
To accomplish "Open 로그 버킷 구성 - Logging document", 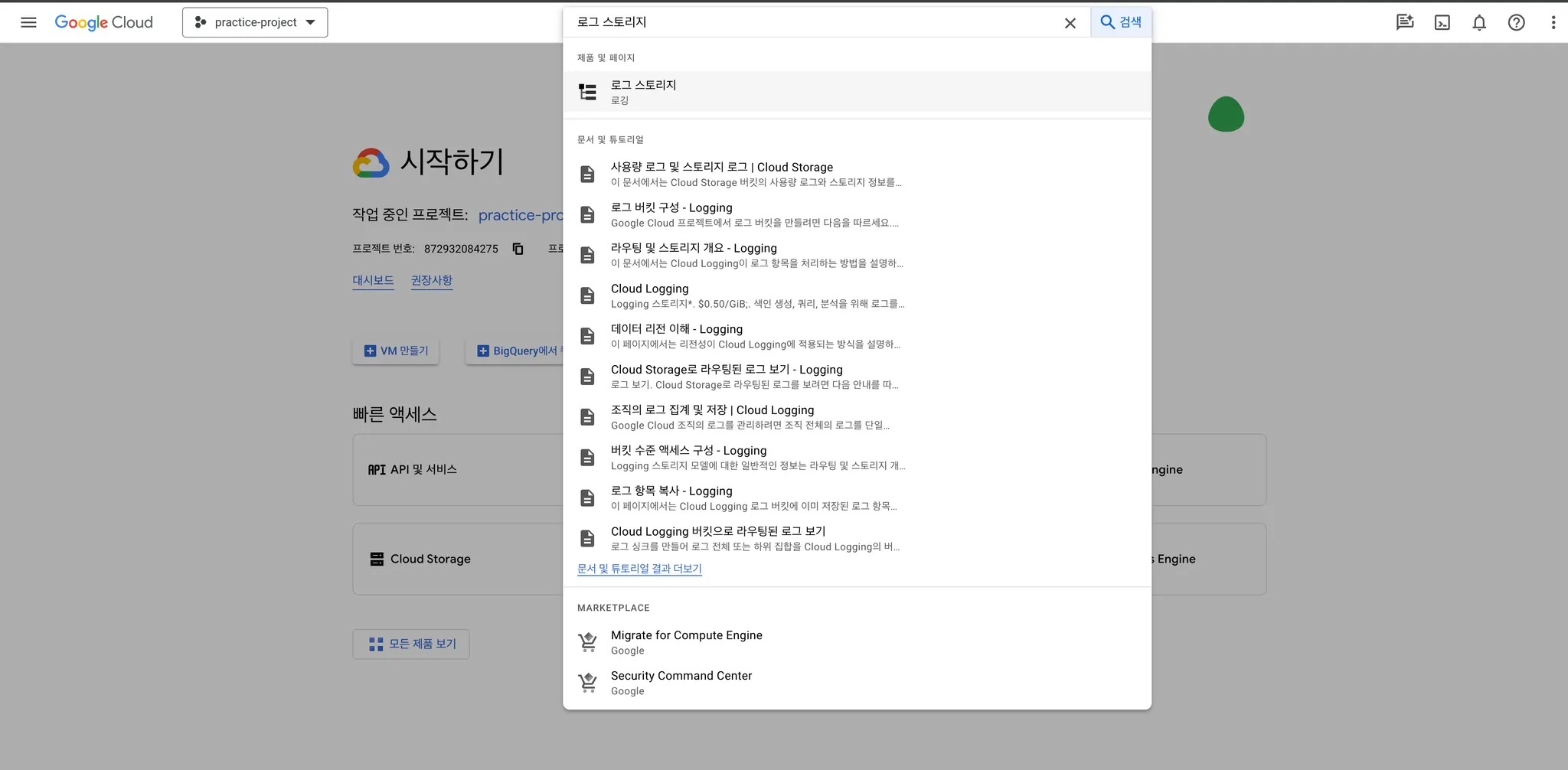I will (x=857, y=214).
